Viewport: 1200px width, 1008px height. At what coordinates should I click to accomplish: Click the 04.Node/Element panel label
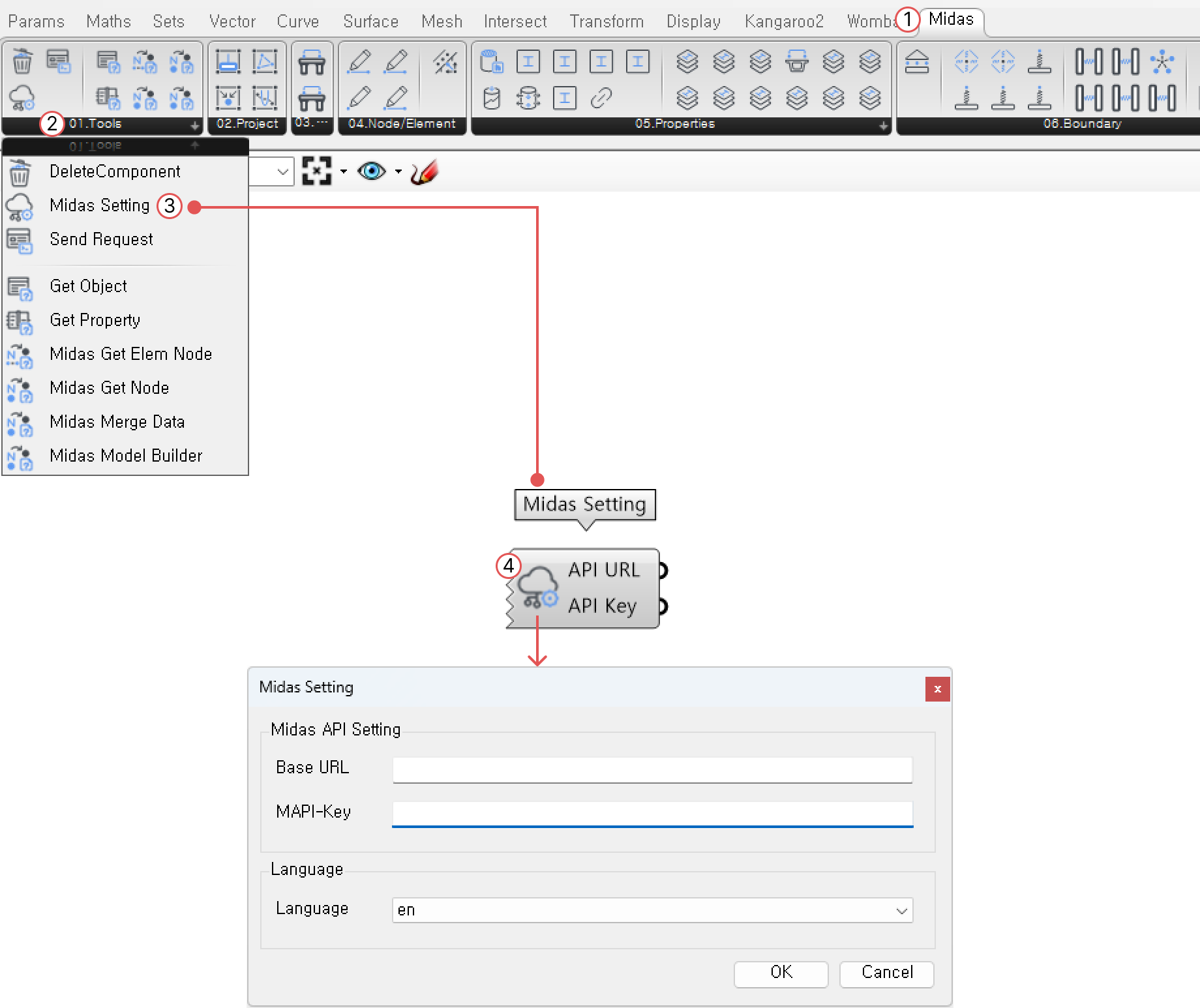click(x=402, y=124)
